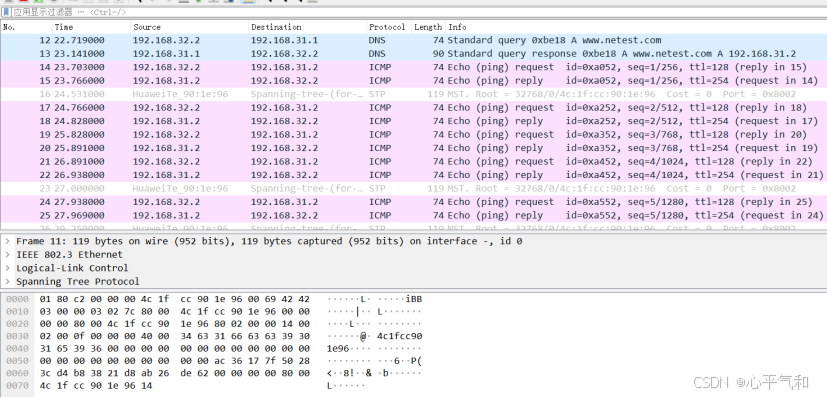The width and height of the screenshot is (827, 398).
Task: Click ASCII text iBB in hex pane
Action: point(414,299)
